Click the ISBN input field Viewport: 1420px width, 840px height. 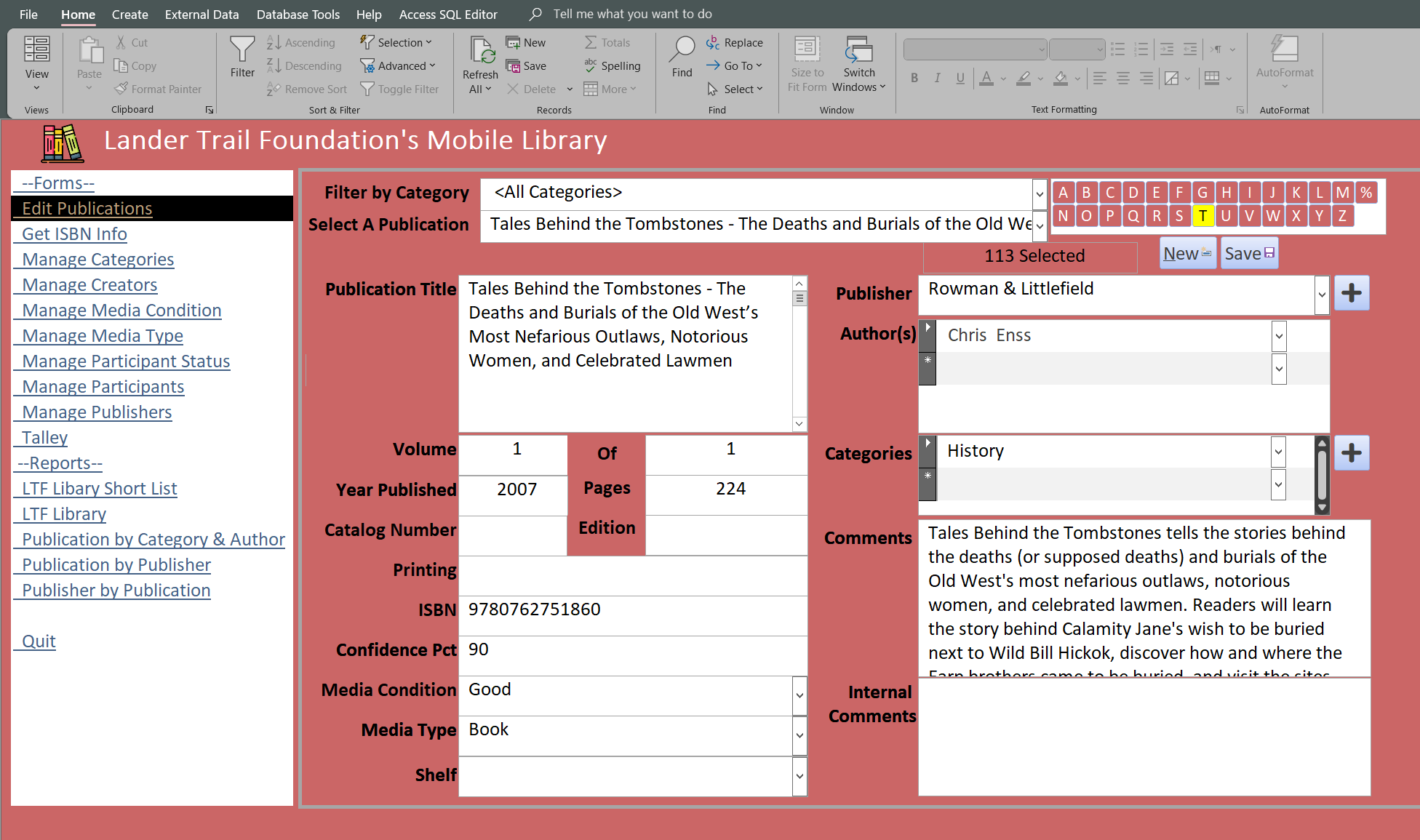coord(631,609)
